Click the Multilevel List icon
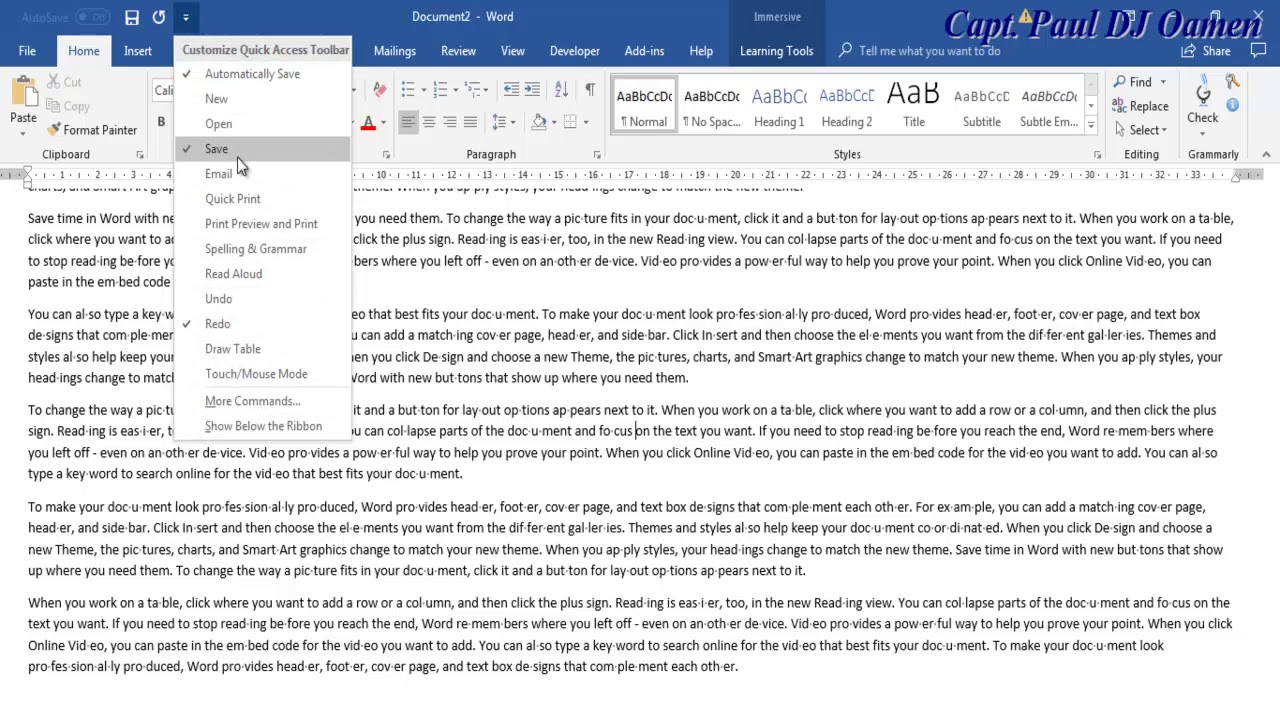The width and height of the screenshot is (1280, 720). 473,90
